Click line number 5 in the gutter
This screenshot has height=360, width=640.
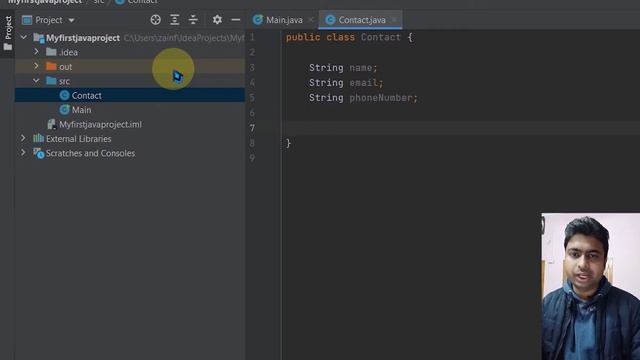[252, 98]
